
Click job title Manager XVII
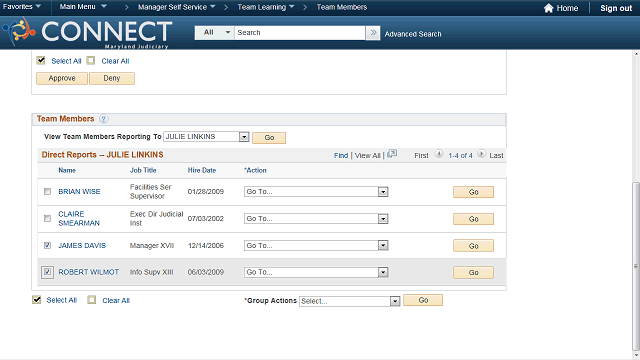pyautogui.click(x=152, y=245)
